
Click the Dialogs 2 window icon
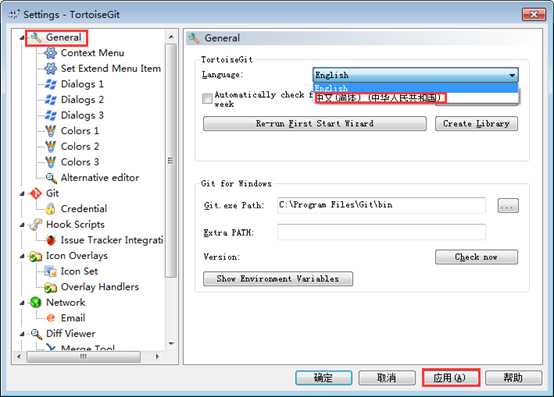(51, 100)
